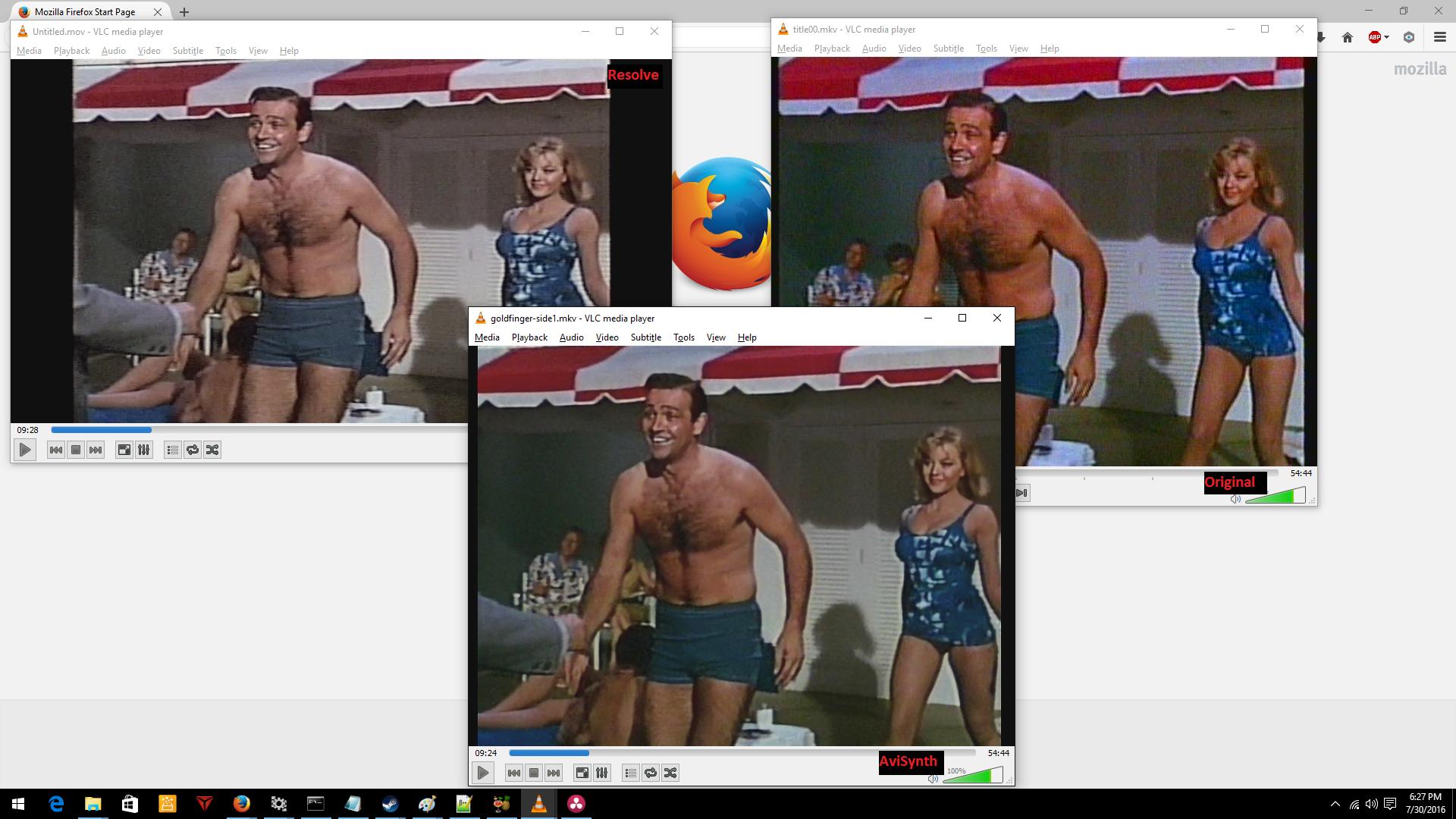Play video in Untitled.mov VLC window

[24, 450]
